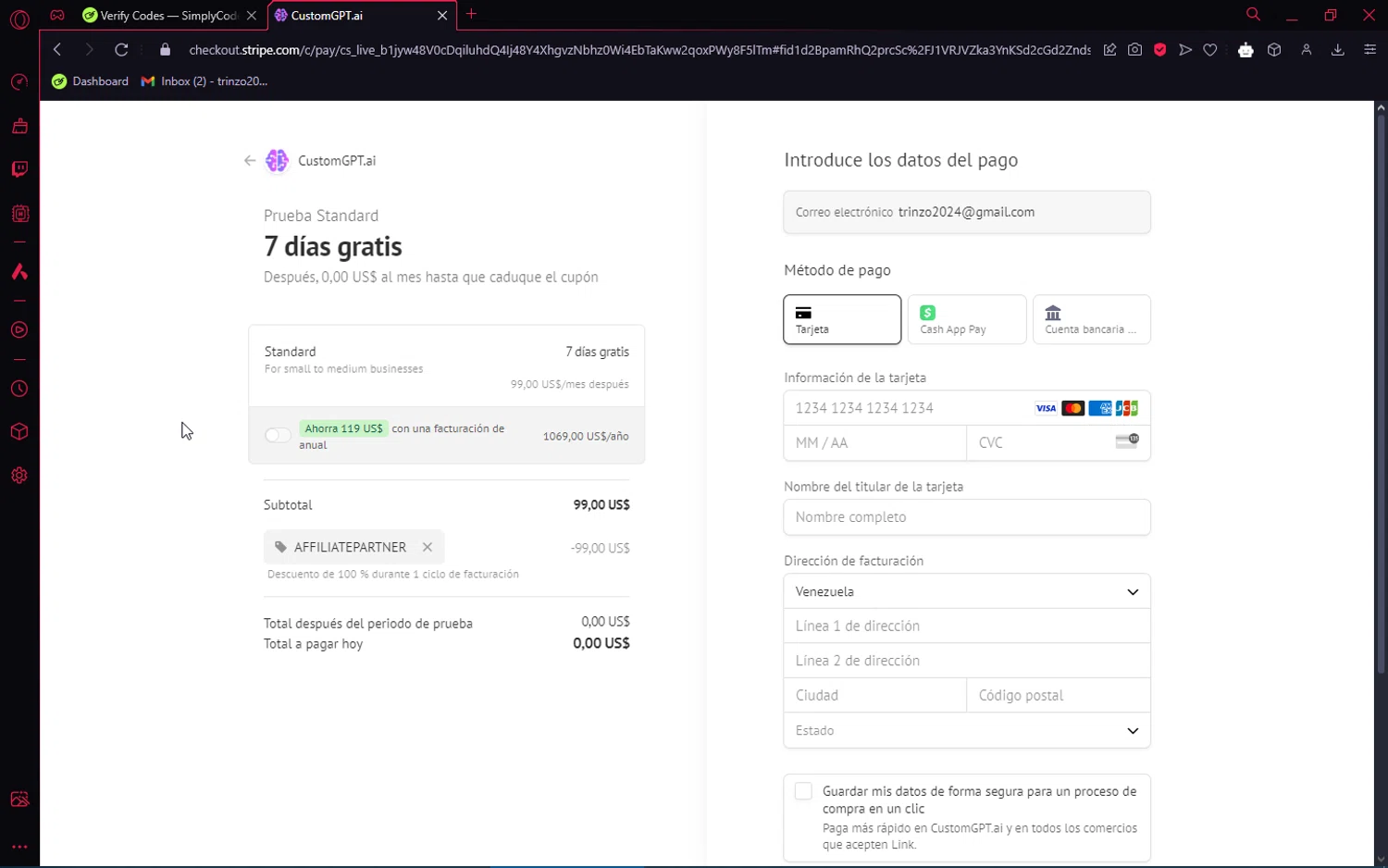Click the CVC card help icon

tap(1127, 441)
